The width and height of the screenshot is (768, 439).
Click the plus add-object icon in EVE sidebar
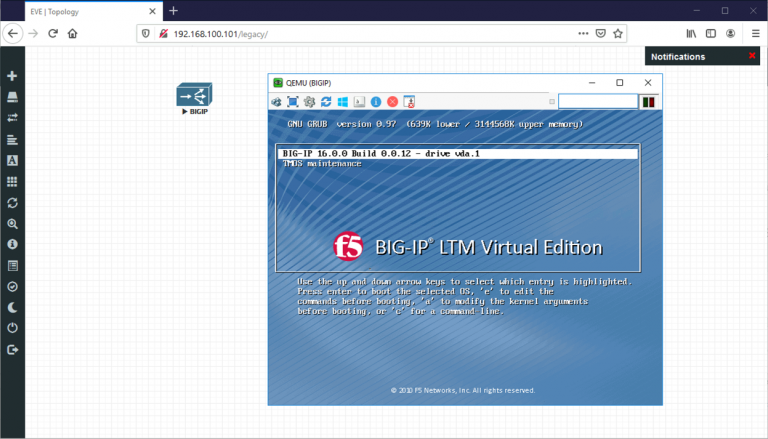click(x=12, y=76)
